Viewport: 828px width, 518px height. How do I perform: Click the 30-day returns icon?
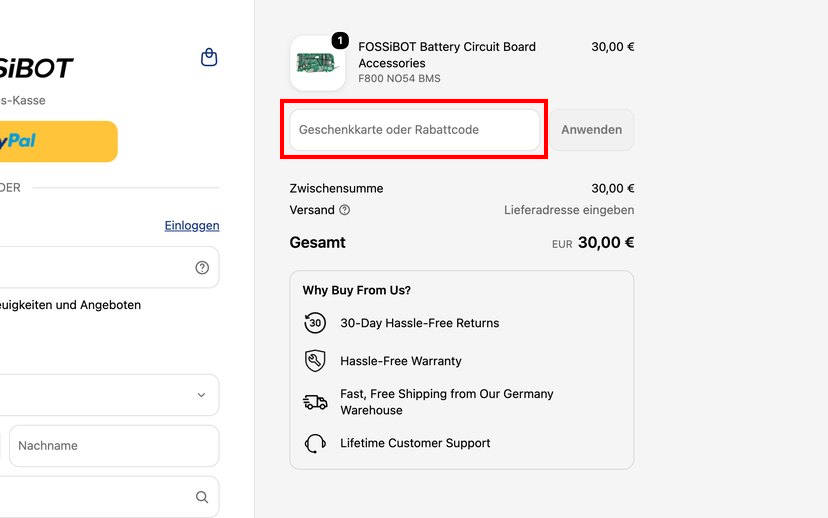[x=315, y=323]
